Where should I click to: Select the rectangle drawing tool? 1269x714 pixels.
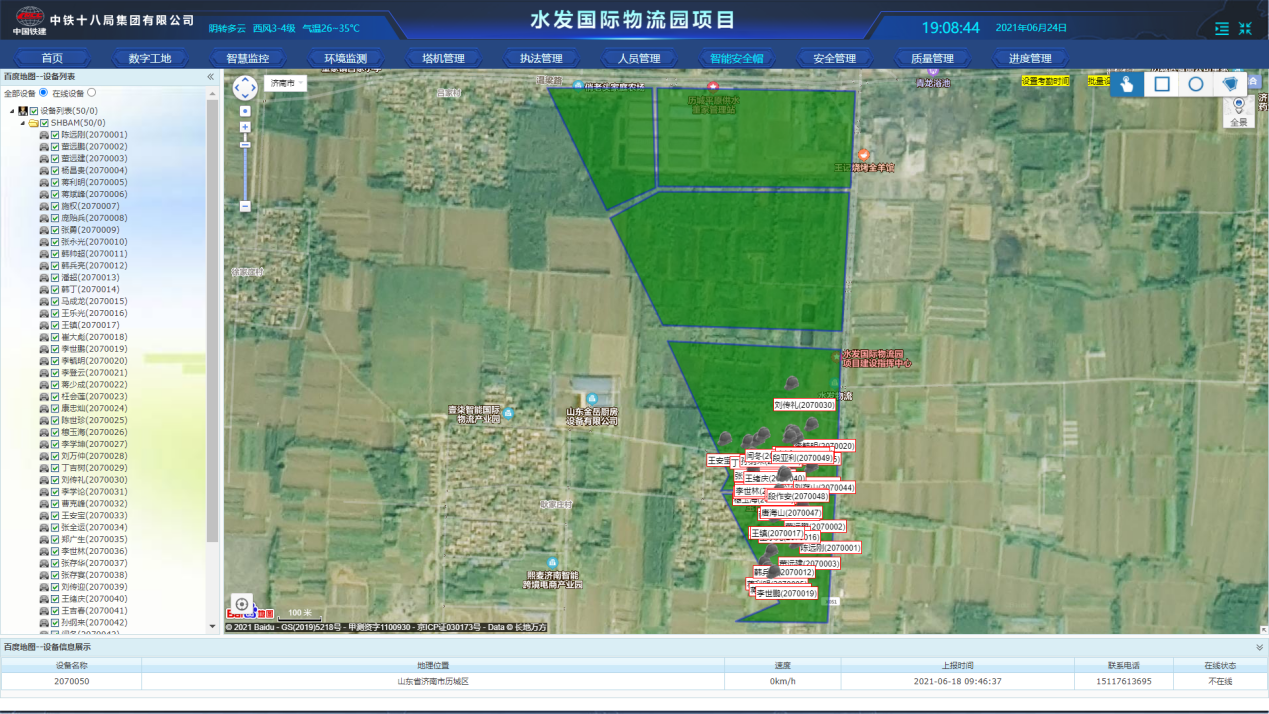(x=1162, y=84)
